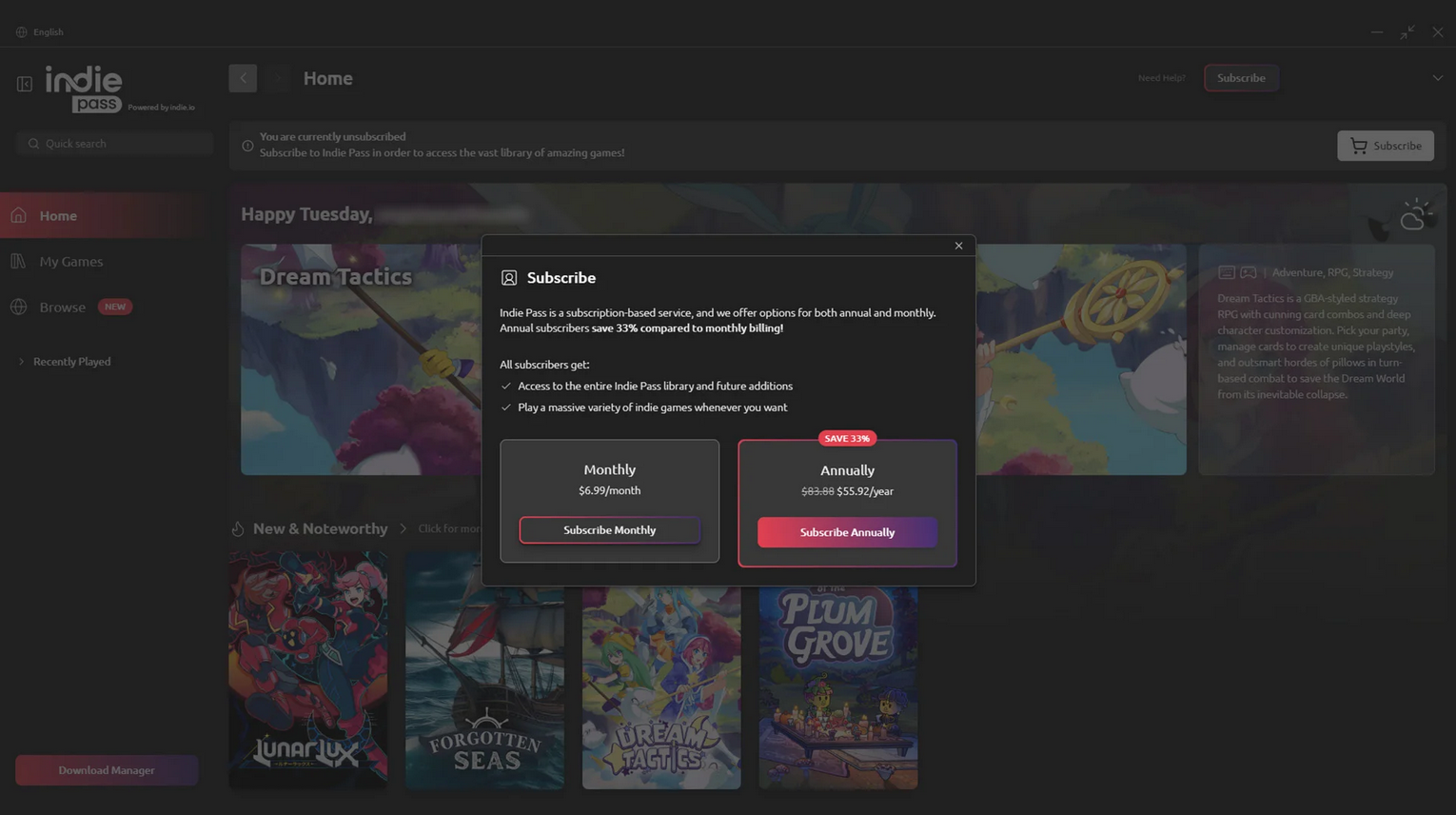The image size is (1456, 815).
Task: Click 'You are currently unsubscribed' text
Action: tap(333, 136)
